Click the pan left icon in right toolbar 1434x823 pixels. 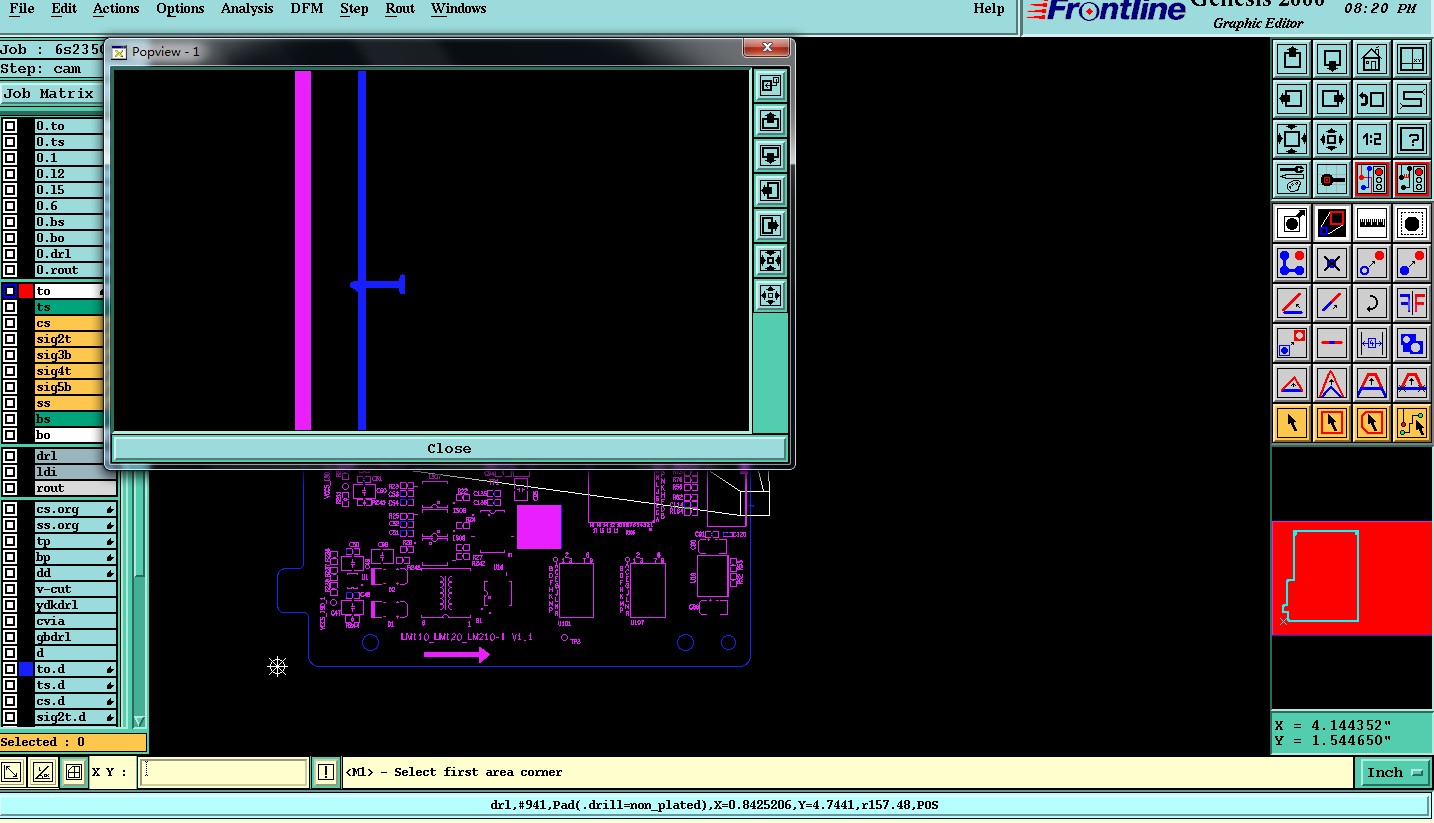pos(1292,99)
